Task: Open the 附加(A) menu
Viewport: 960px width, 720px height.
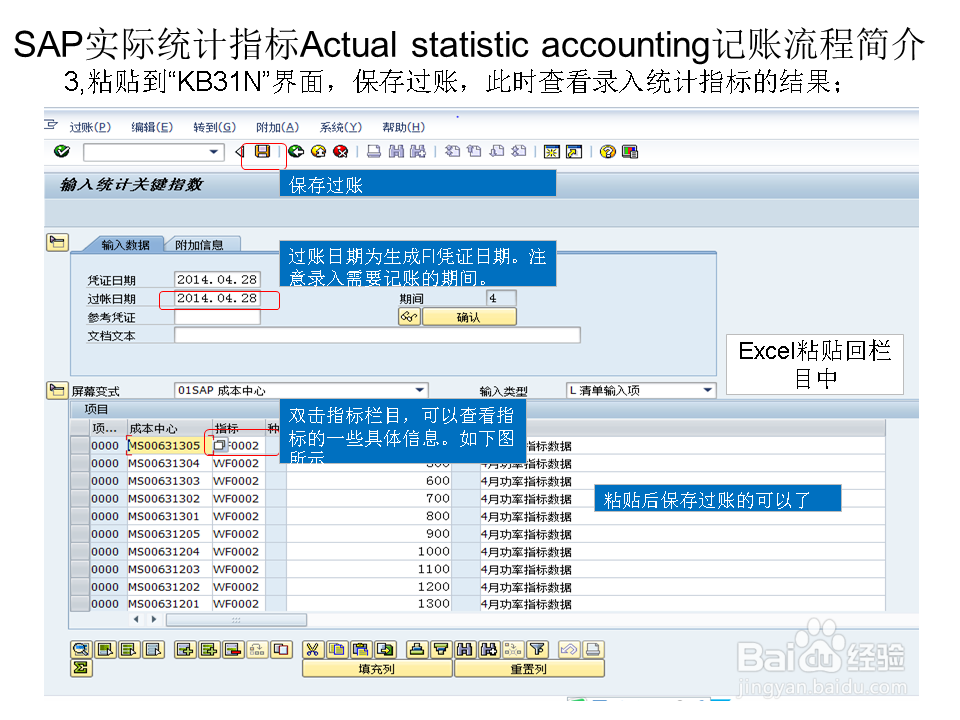Action: [x=277, y=127]
